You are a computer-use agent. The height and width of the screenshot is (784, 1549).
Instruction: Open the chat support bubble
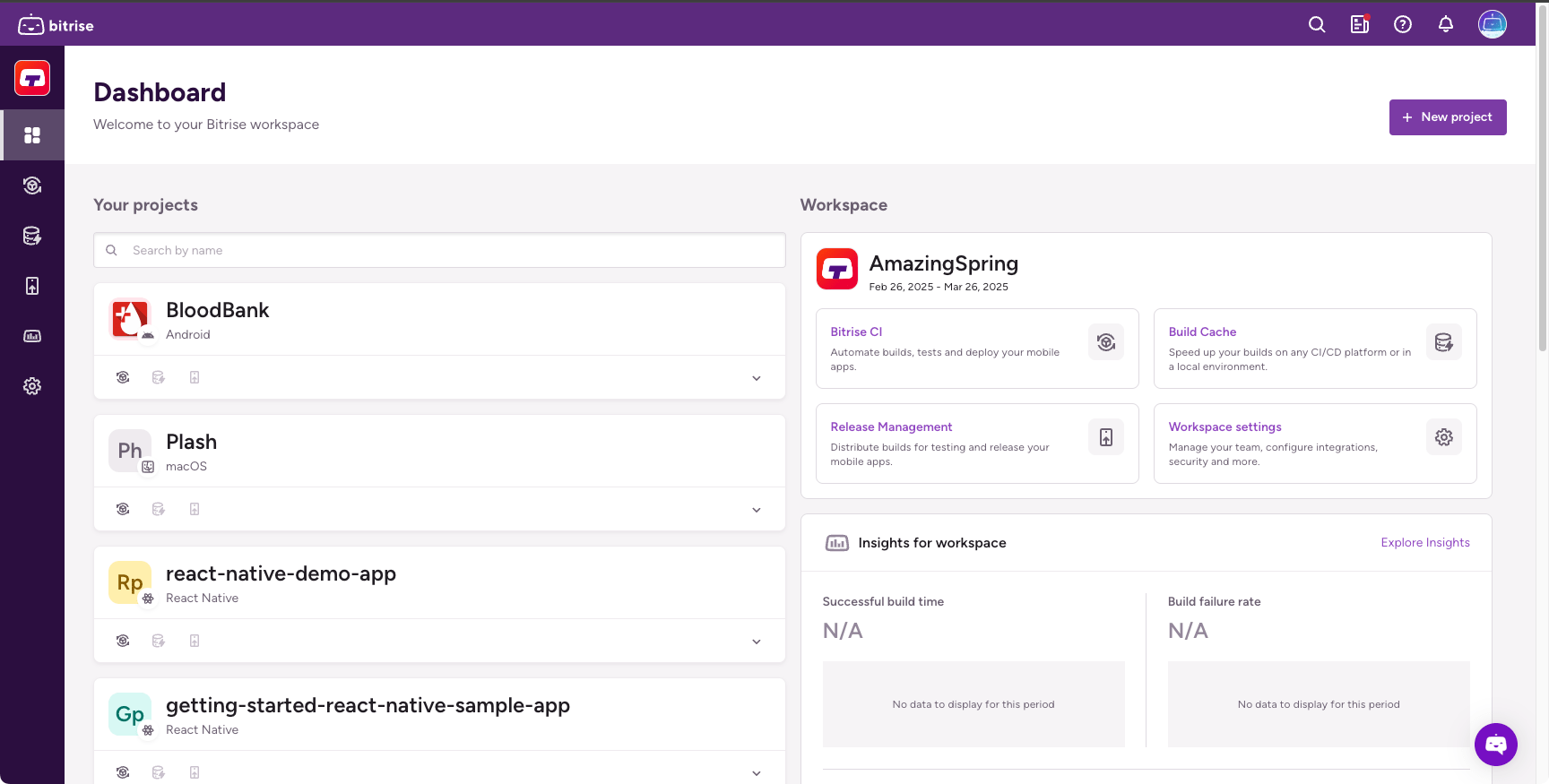[1495, 744]
